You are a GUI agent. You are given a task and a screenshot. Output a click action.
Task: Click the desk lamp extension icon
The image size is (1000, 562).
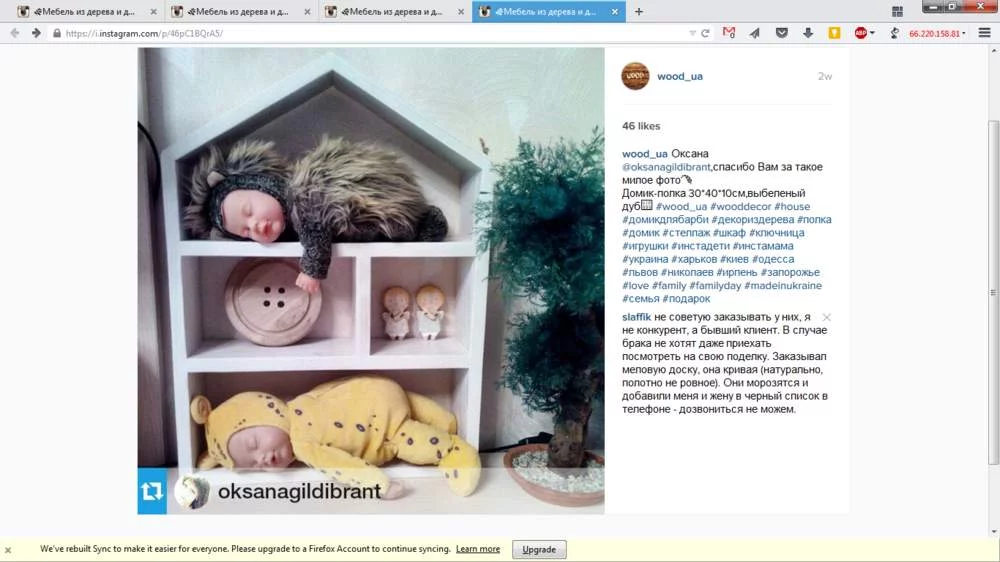point(894,33)
